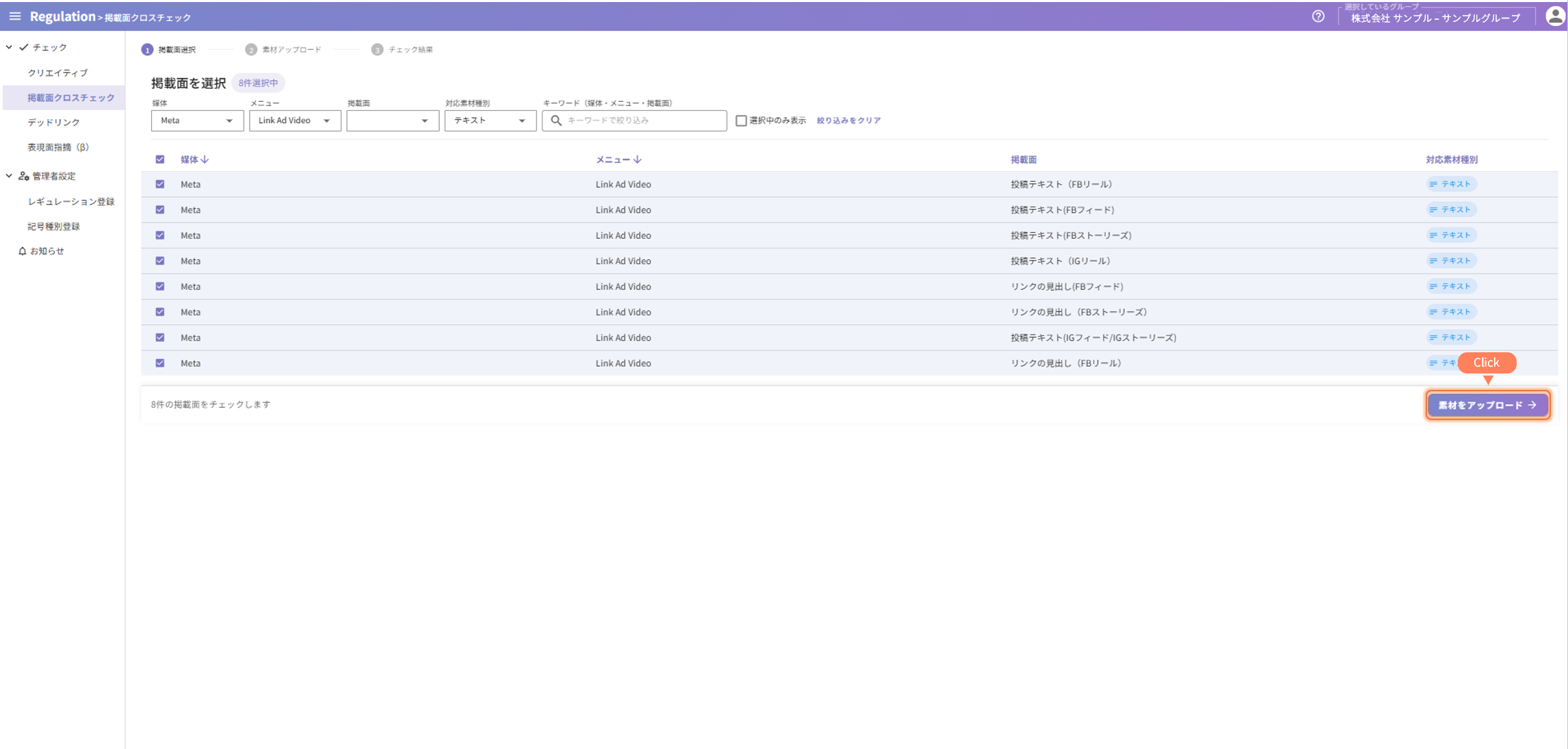Click テキスト tag in 投稿テキスト（FBリール）row
This screenshot has width=1568, height=749.
1451,184
